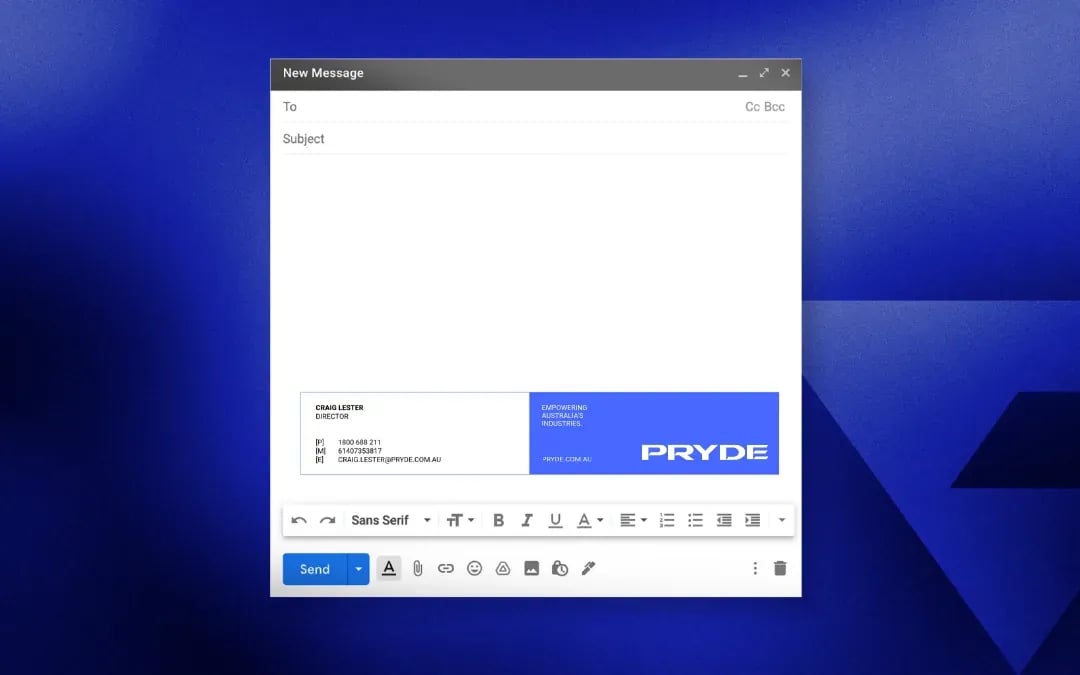Viewport: 1080px width, 675px height.
Task: Add Bcc recipients
Action: (774, 107)
